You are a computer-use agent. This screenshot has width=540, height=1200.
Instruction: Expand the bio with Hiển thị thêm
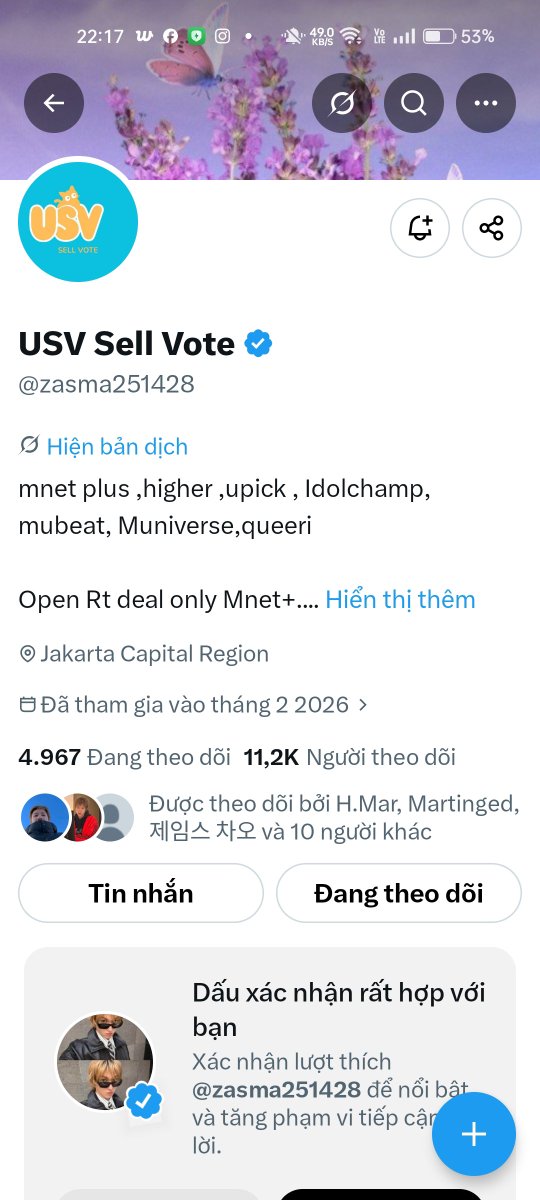(x=400, y=599)
